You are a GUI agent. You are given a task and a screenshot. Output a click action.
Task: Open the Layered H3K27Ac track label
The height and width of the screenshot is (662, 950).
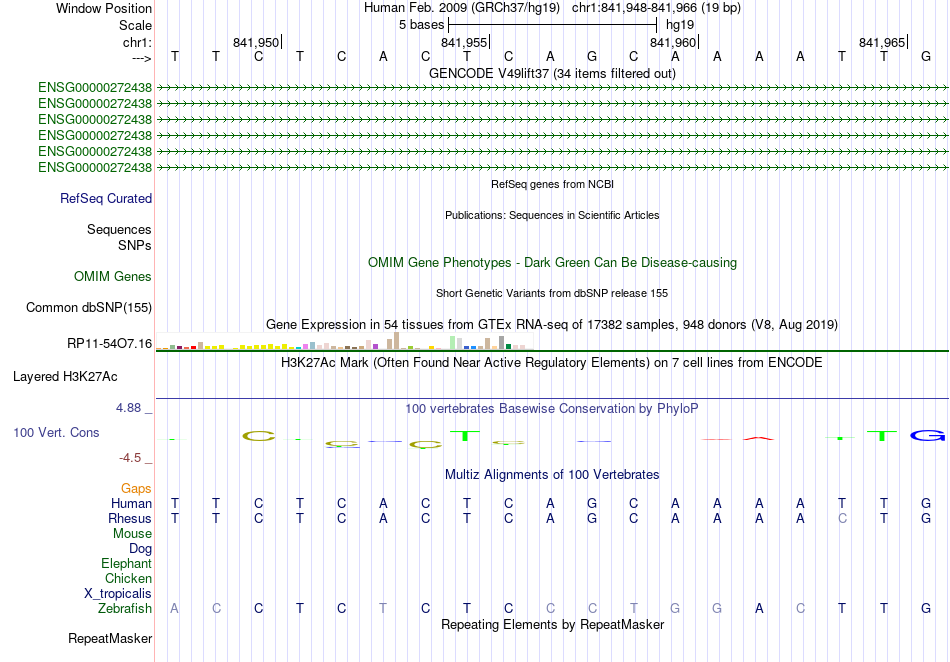click(65, 377)
